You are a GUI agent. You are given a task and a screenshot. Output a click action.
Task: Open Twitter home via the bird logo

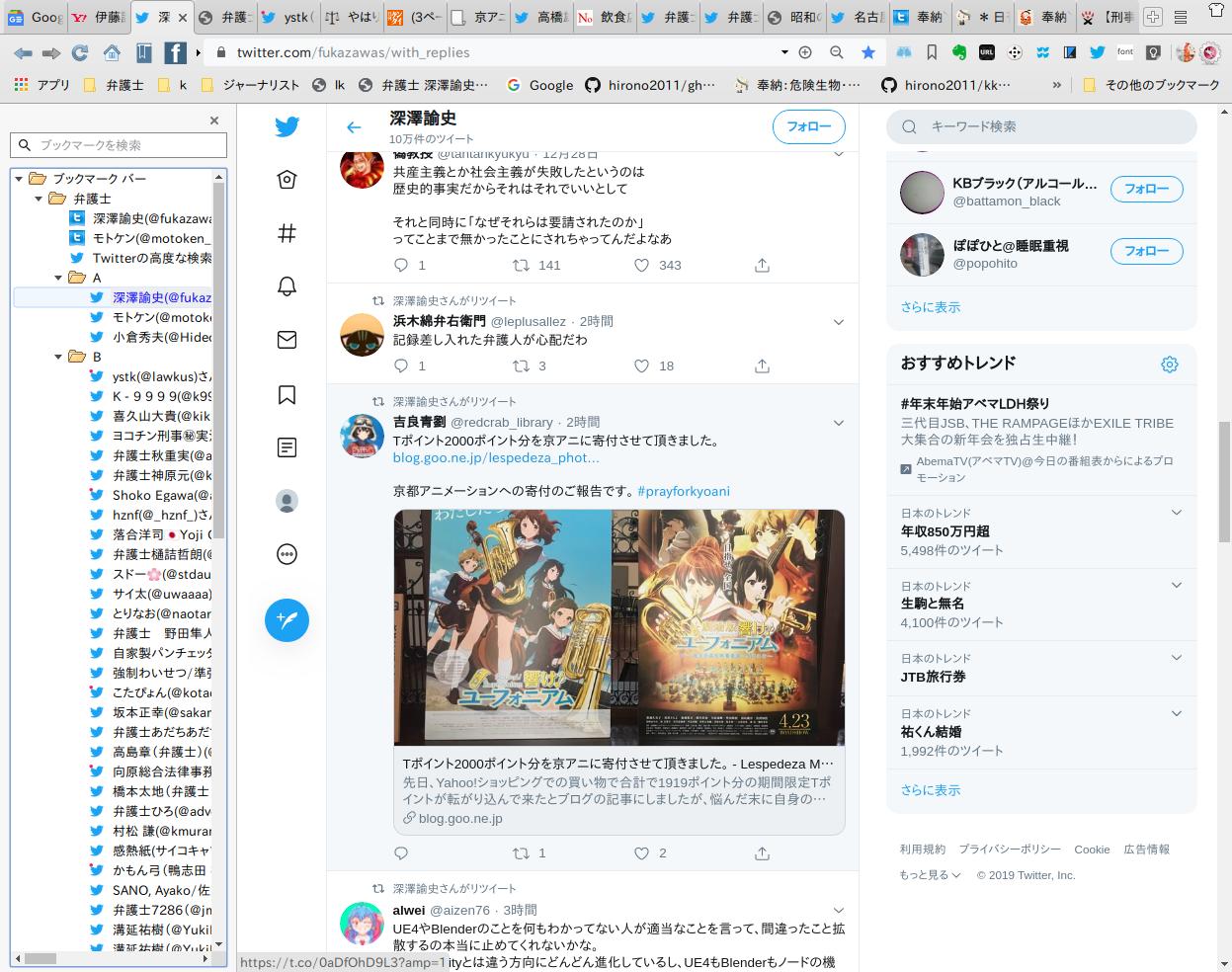point(287,126)
